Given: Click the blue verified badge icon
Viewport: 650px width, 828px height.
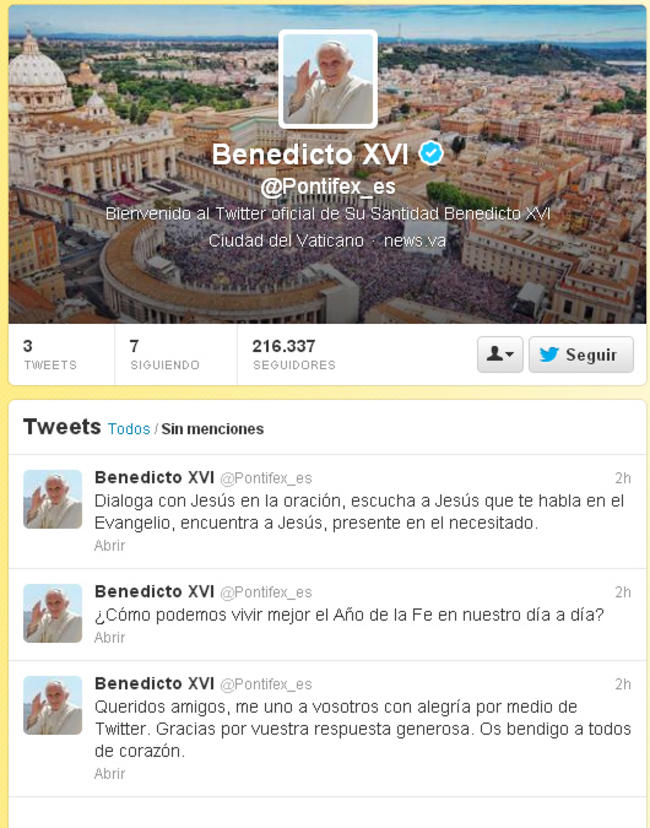Looking at the screenshot, I should coord(431,153).
